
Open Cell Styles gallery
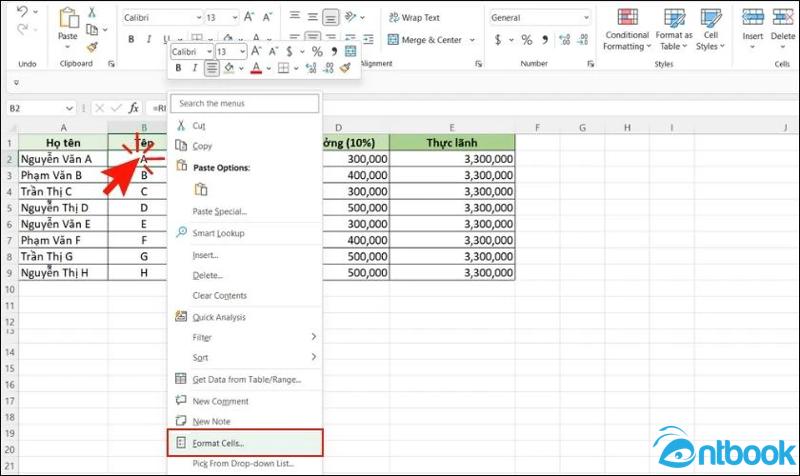711,30
